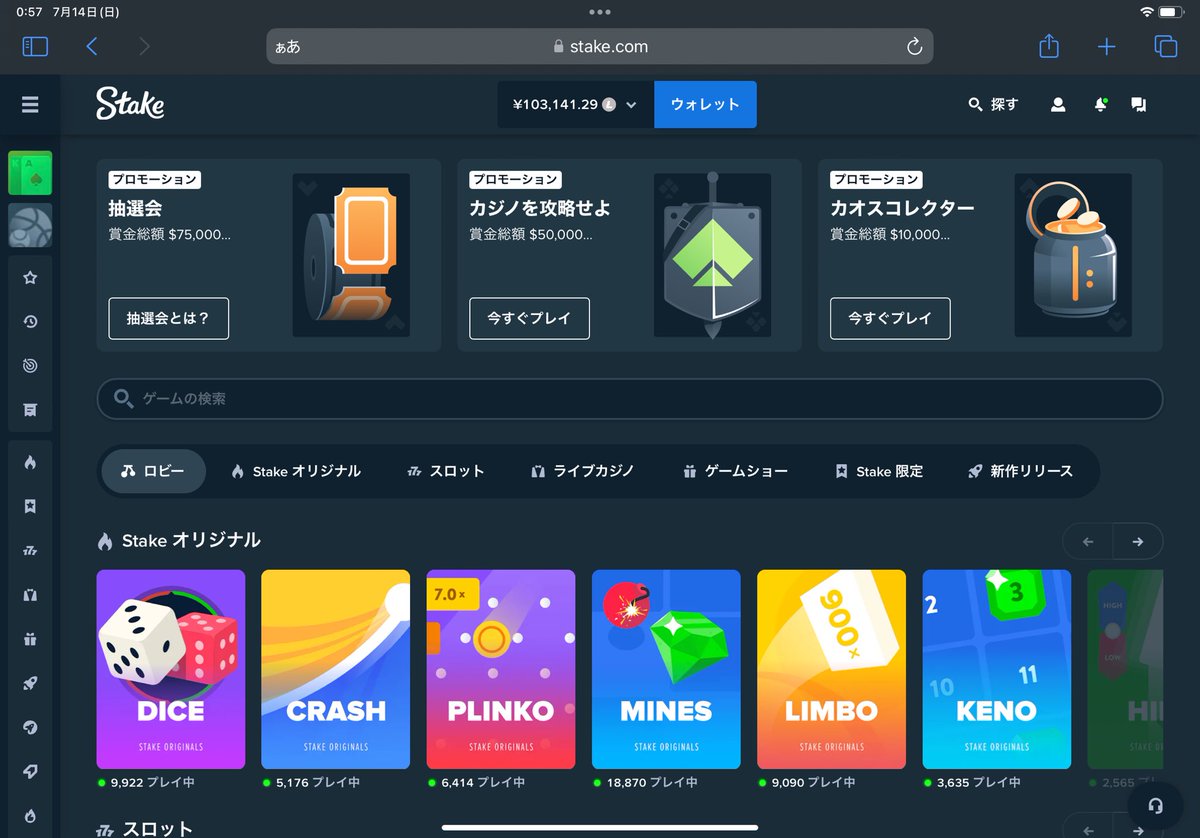Screen dimensions: 1200x838
Task: Open challenges target icon in sidebar
Action: [x=30, y=366]
